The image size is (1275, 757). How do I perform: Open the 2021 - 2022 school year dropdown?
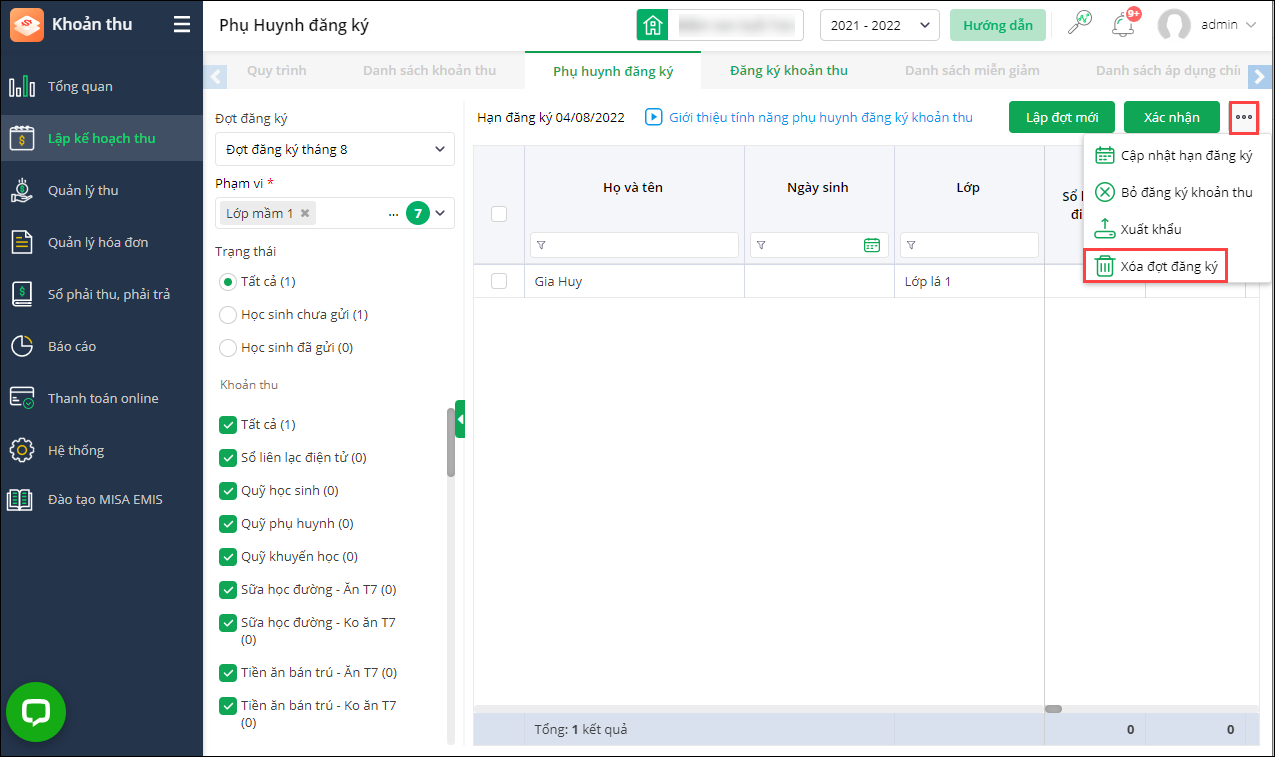[879, 25]
